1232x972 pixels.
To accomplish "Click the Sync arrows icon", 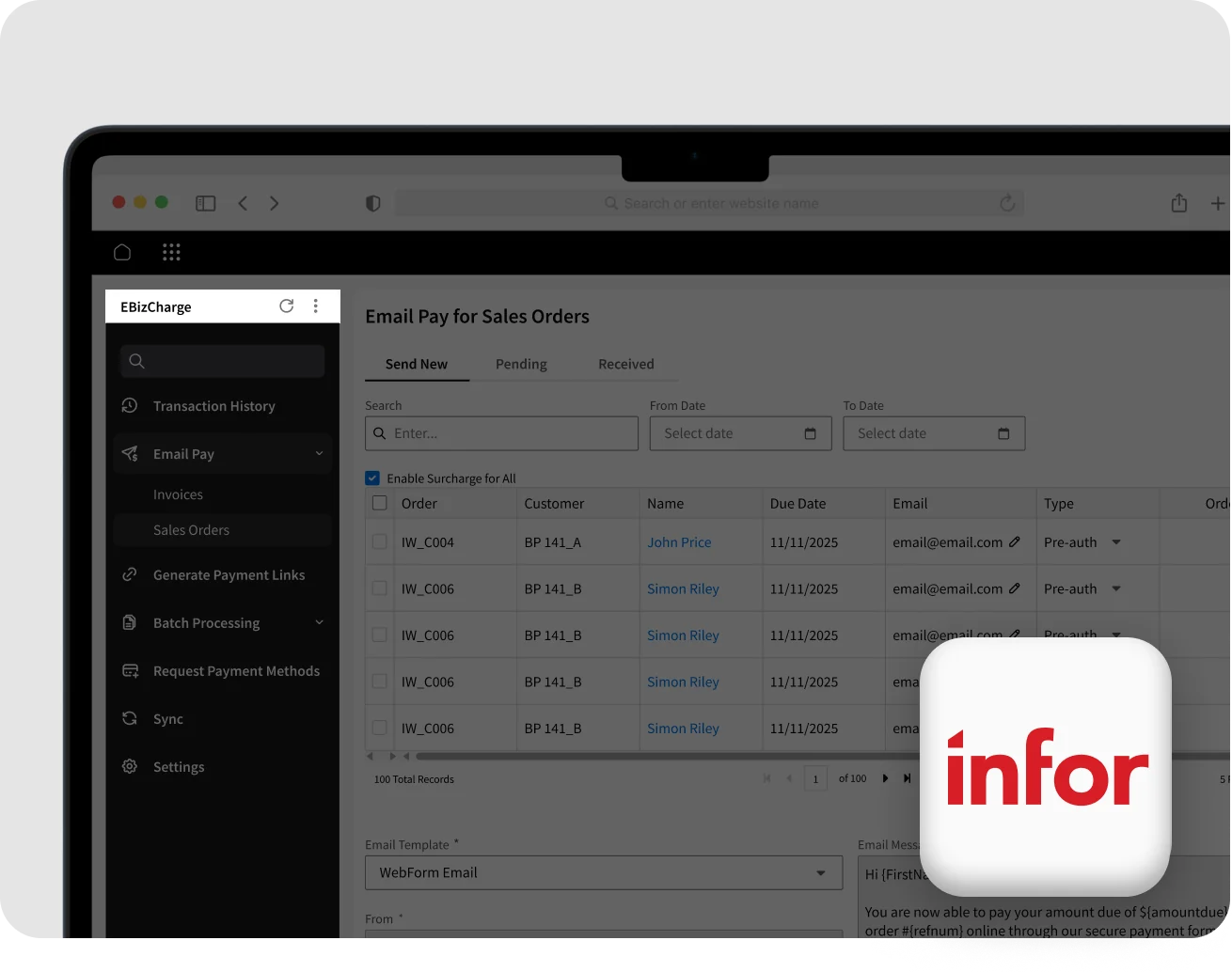I will (x=130, y=718).
